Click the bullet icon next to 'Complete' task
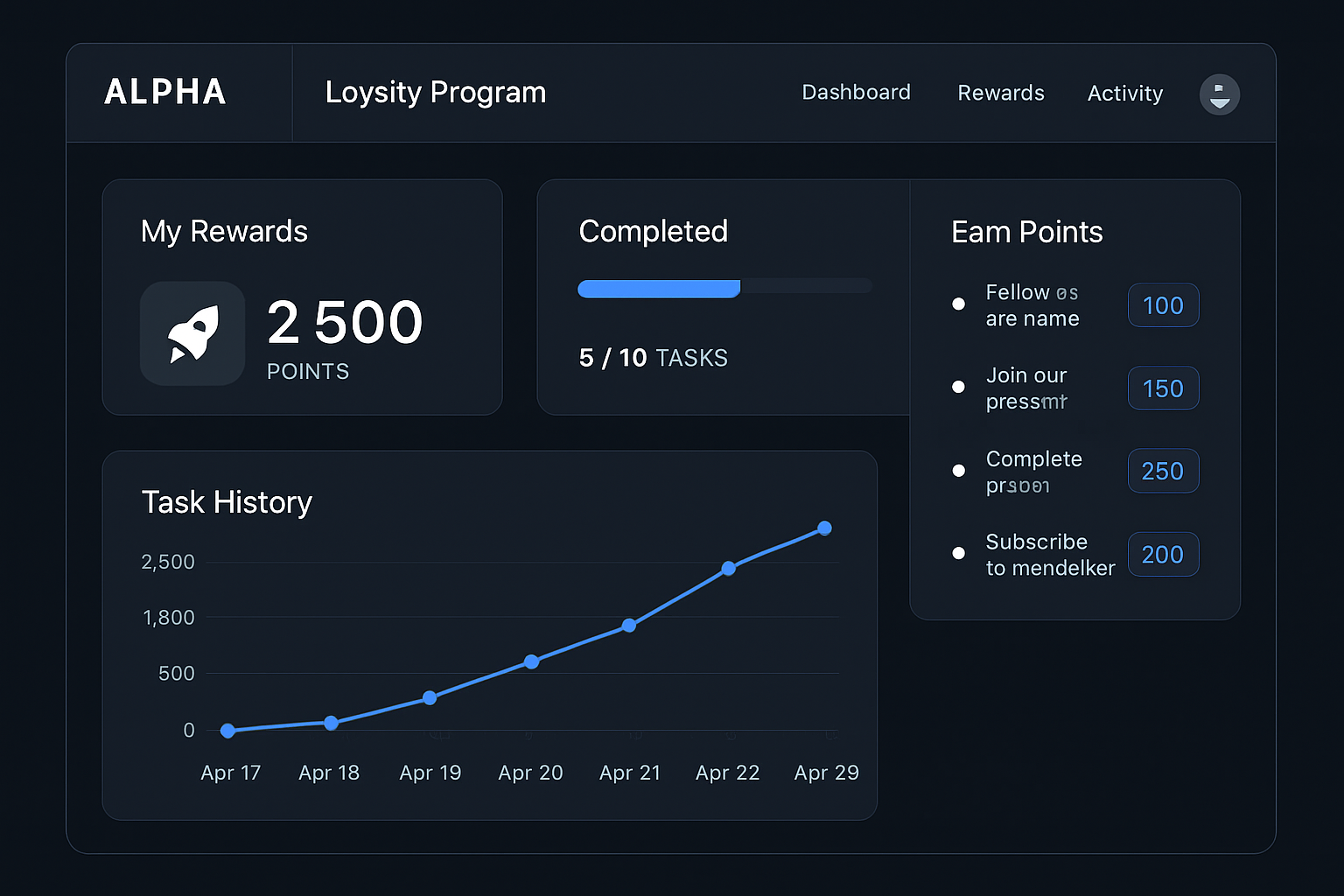Screen dimensions: 1344x896 coord(959,470)
